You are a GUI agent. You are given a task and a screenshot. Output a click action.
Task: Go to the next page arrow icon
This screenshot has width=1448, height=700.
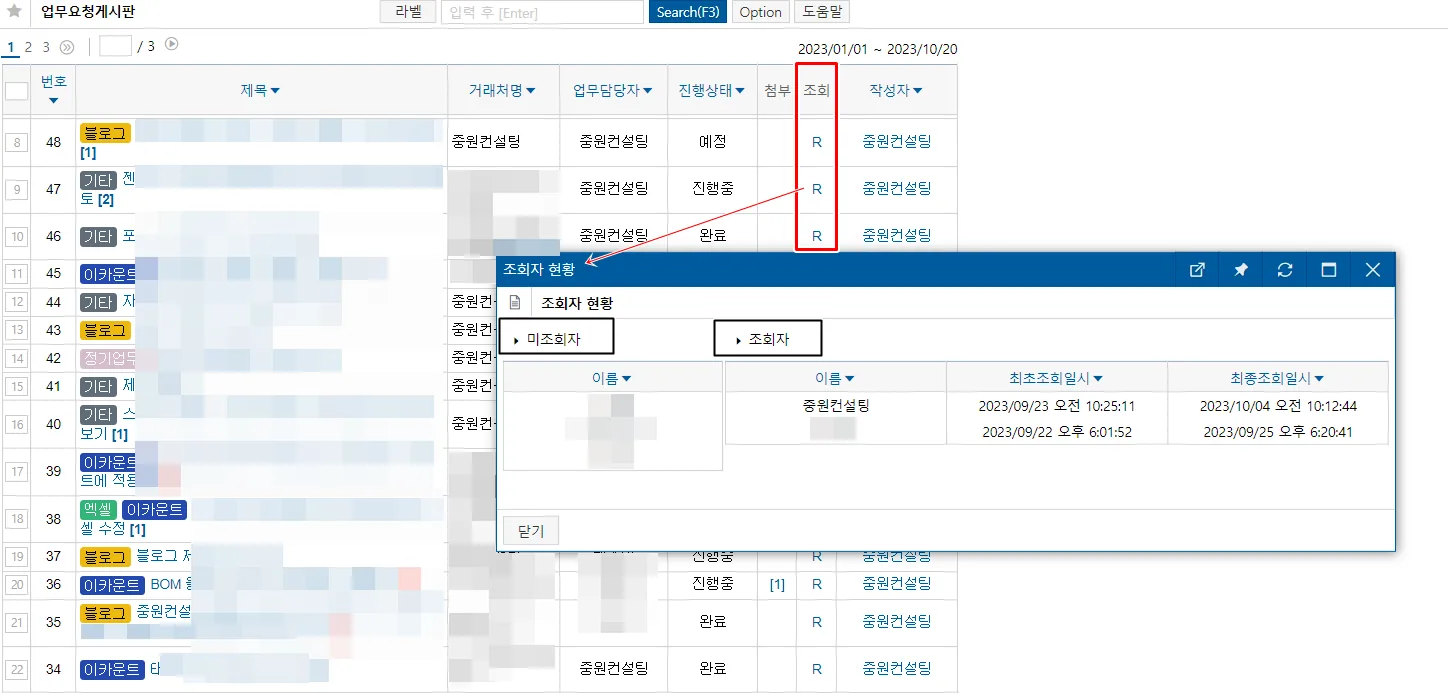(x=172, y=44)
